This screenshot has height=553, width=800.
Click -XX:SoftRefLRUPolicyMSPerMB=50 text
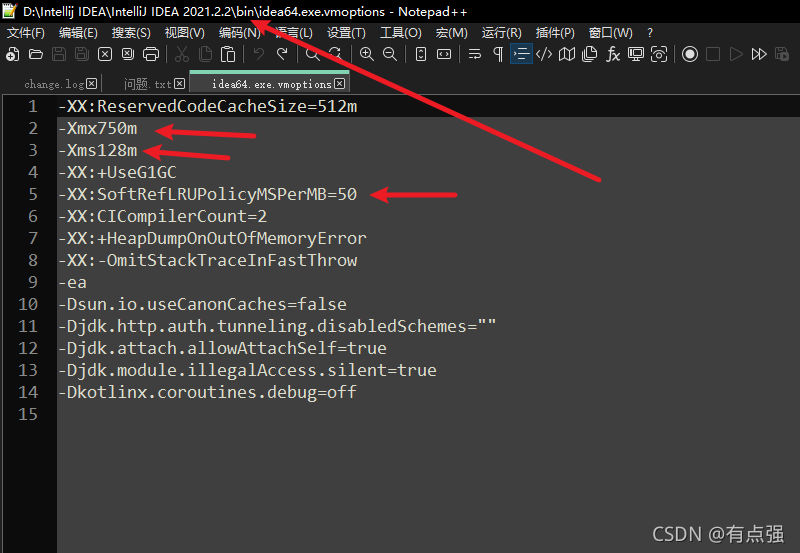(208, 194)
